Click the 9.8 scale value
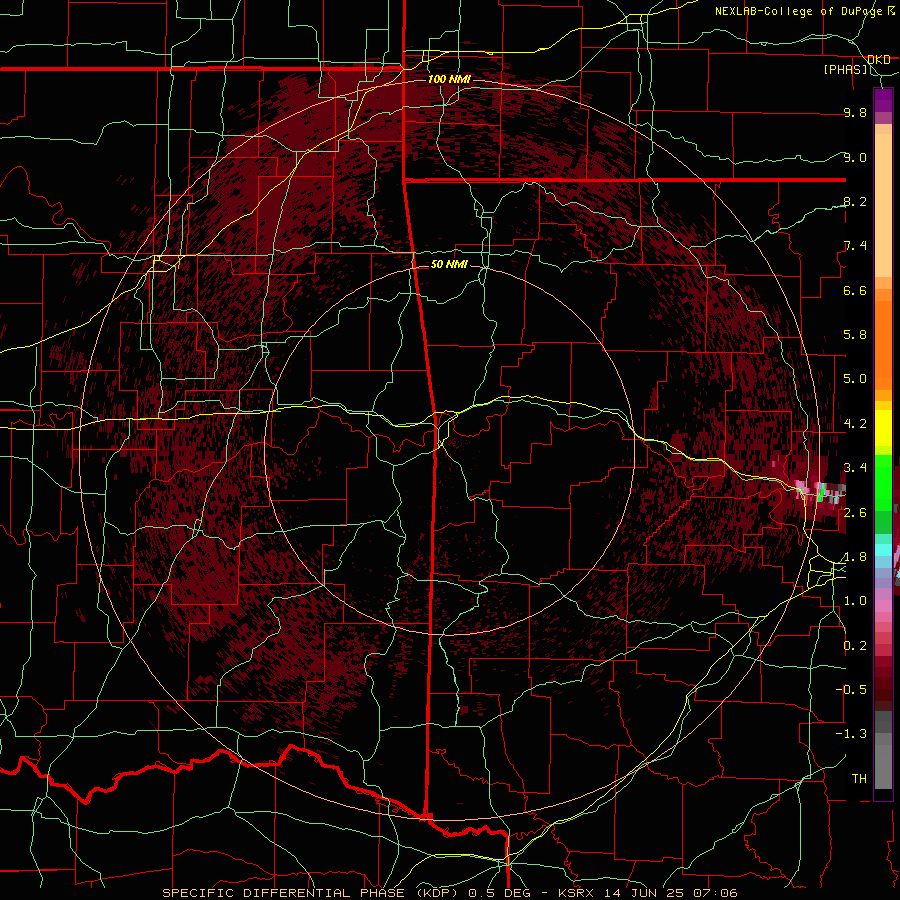The width and height of the screenshot is (900, 900). point(855,112)
